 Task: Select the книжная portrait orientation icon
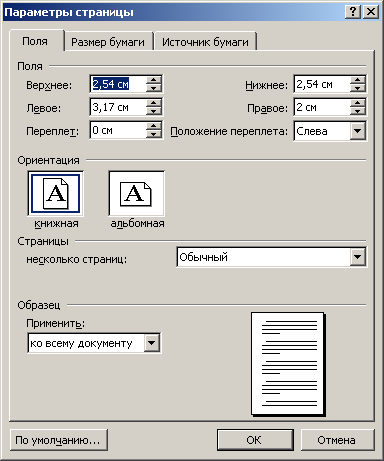click(x=55, y=194)
